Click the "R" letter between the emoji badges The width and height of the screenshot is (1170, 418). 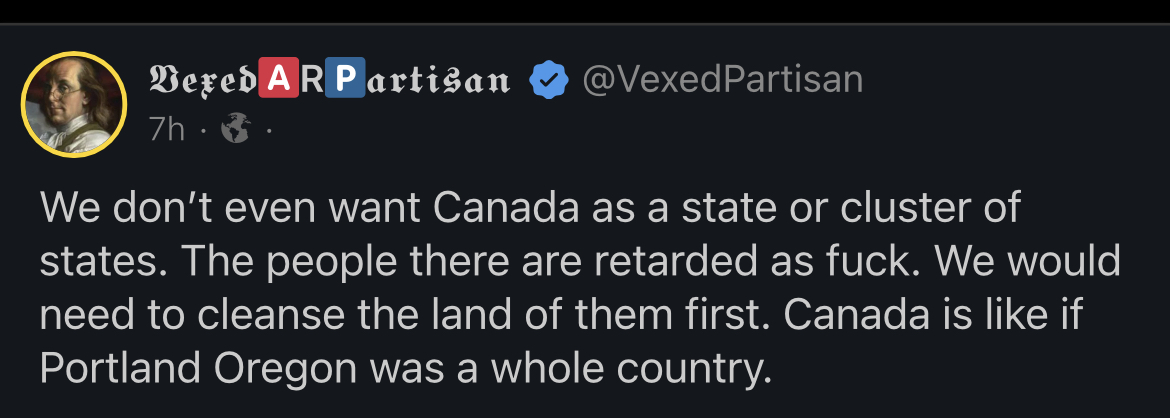click(x=311, y=80)
